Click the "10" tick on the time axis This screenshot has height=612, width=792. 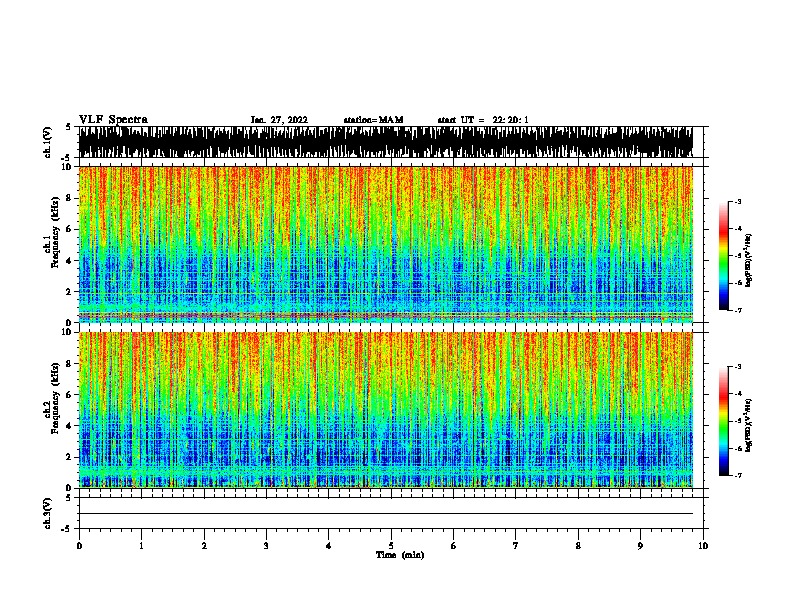703,546
